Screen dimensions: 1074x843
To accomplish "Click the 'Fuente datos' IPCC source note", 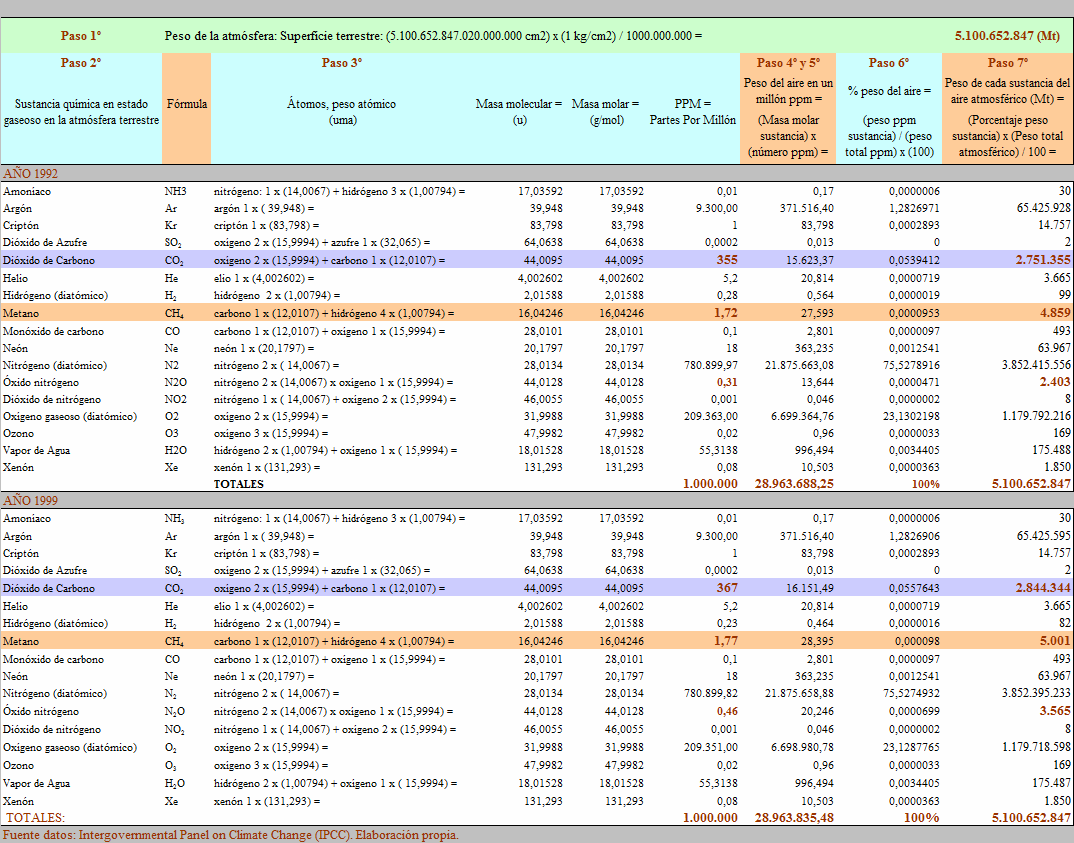I will (230, 834).
